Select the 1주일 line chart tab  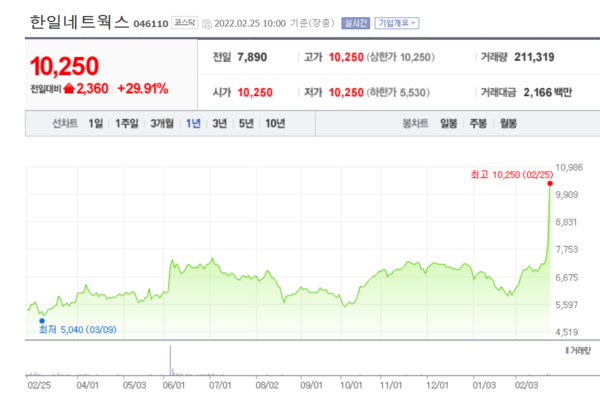coord(127,124)
